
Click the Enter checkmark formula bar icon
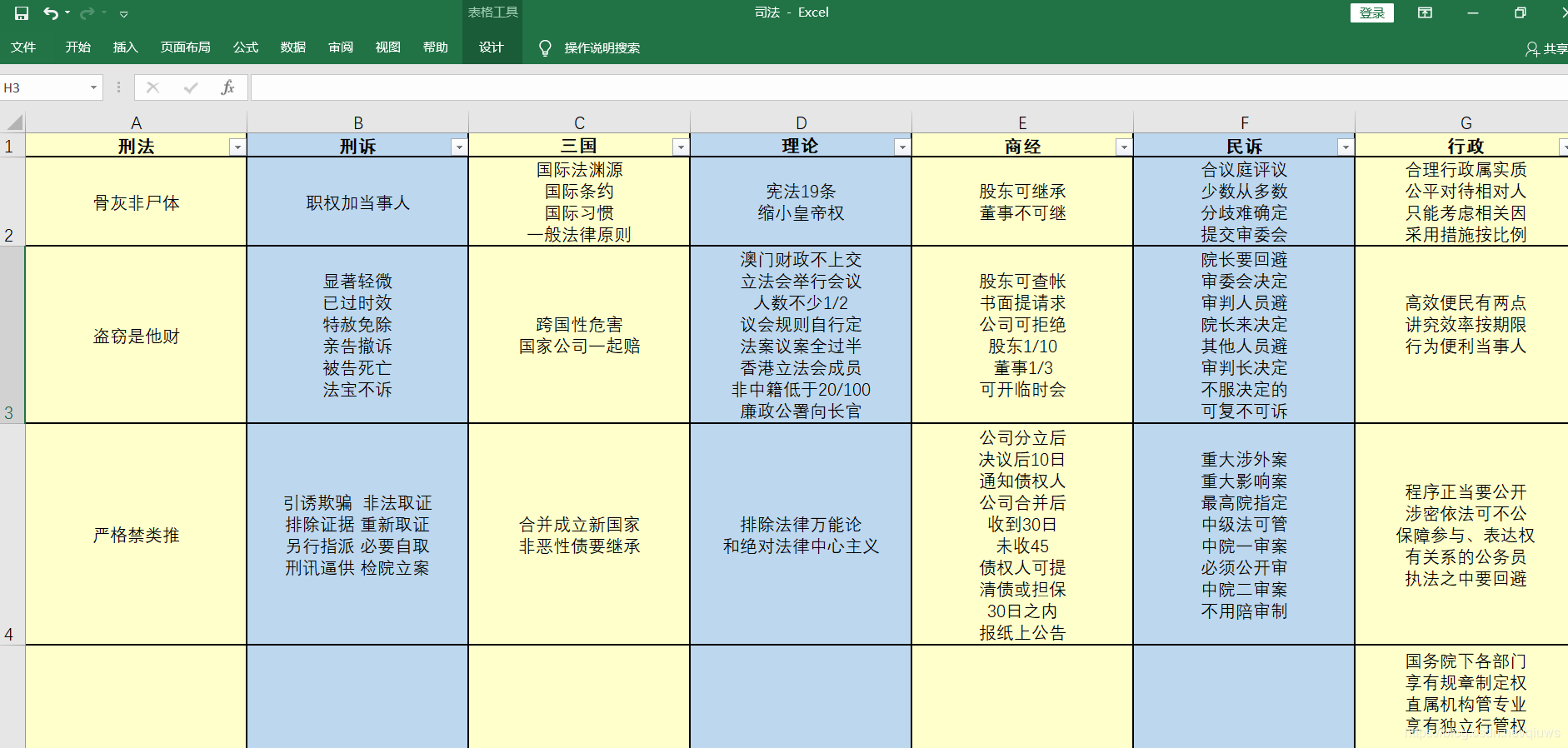click(191, 87)
